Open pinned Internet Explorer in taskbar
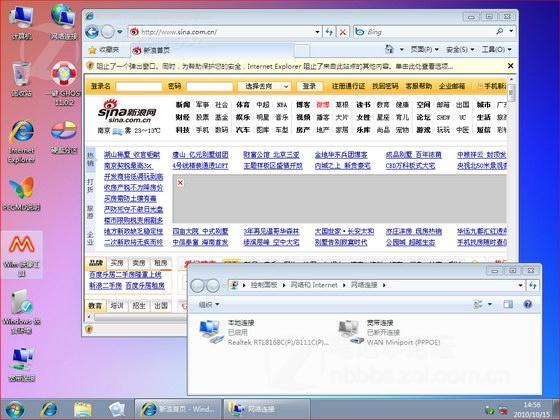Image resolution: width=560 pixels, height=420 pixels. [x=49, y=410]
